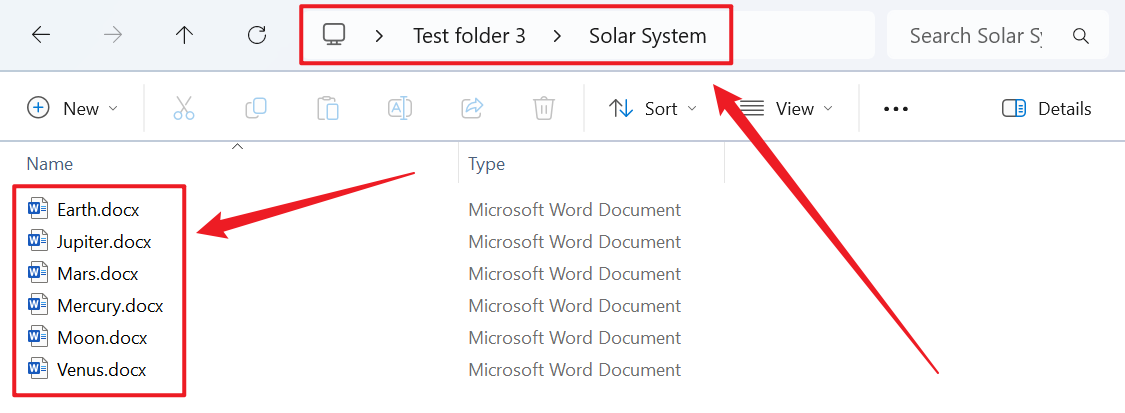Click the Cut scissors icon
This screenshot has width=1125, height=413.
click(x=184, y=108)
